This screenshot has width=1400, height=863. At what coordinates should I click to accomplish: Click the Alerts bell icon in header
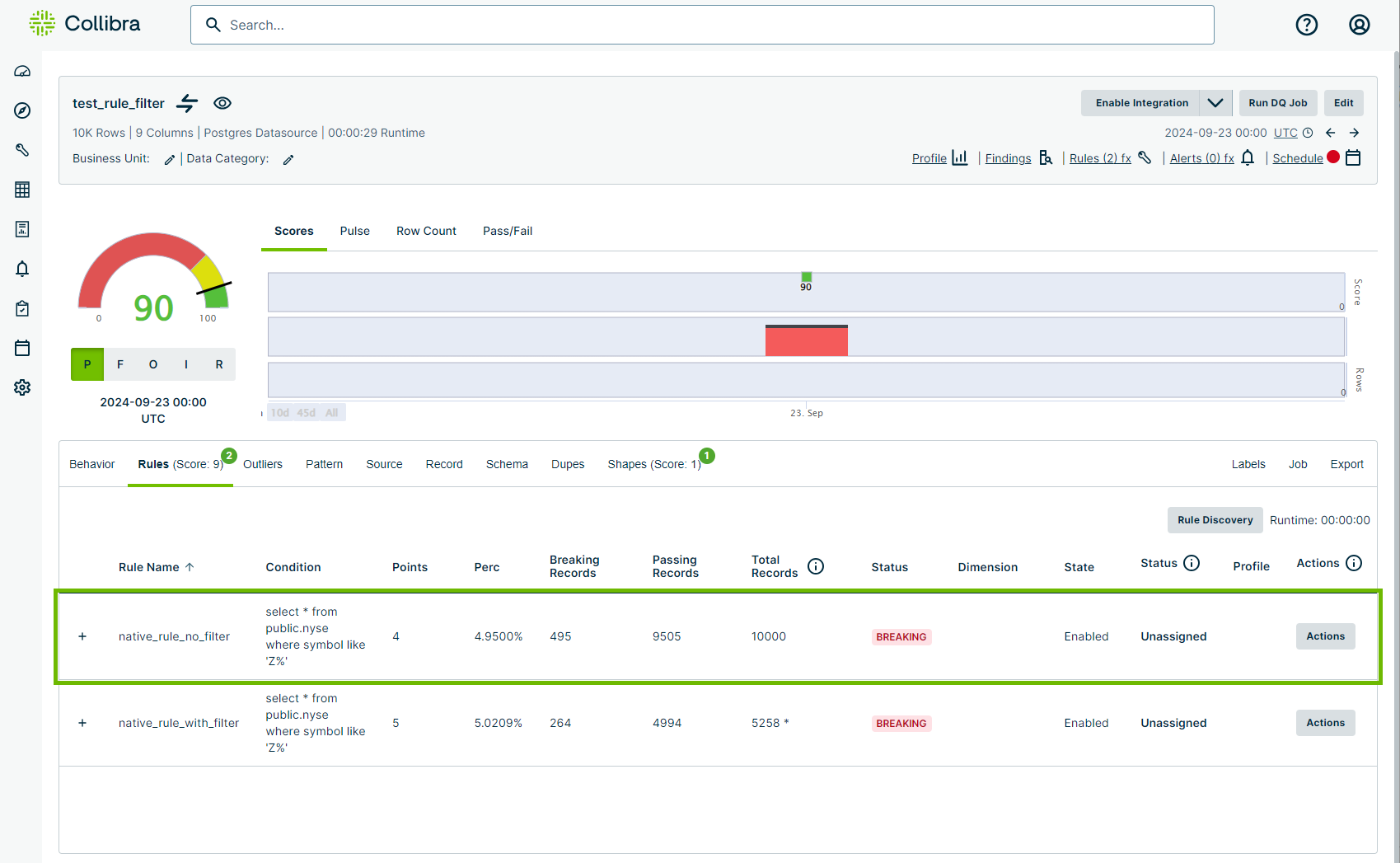pyautogui.click(x=1248, y=157)
